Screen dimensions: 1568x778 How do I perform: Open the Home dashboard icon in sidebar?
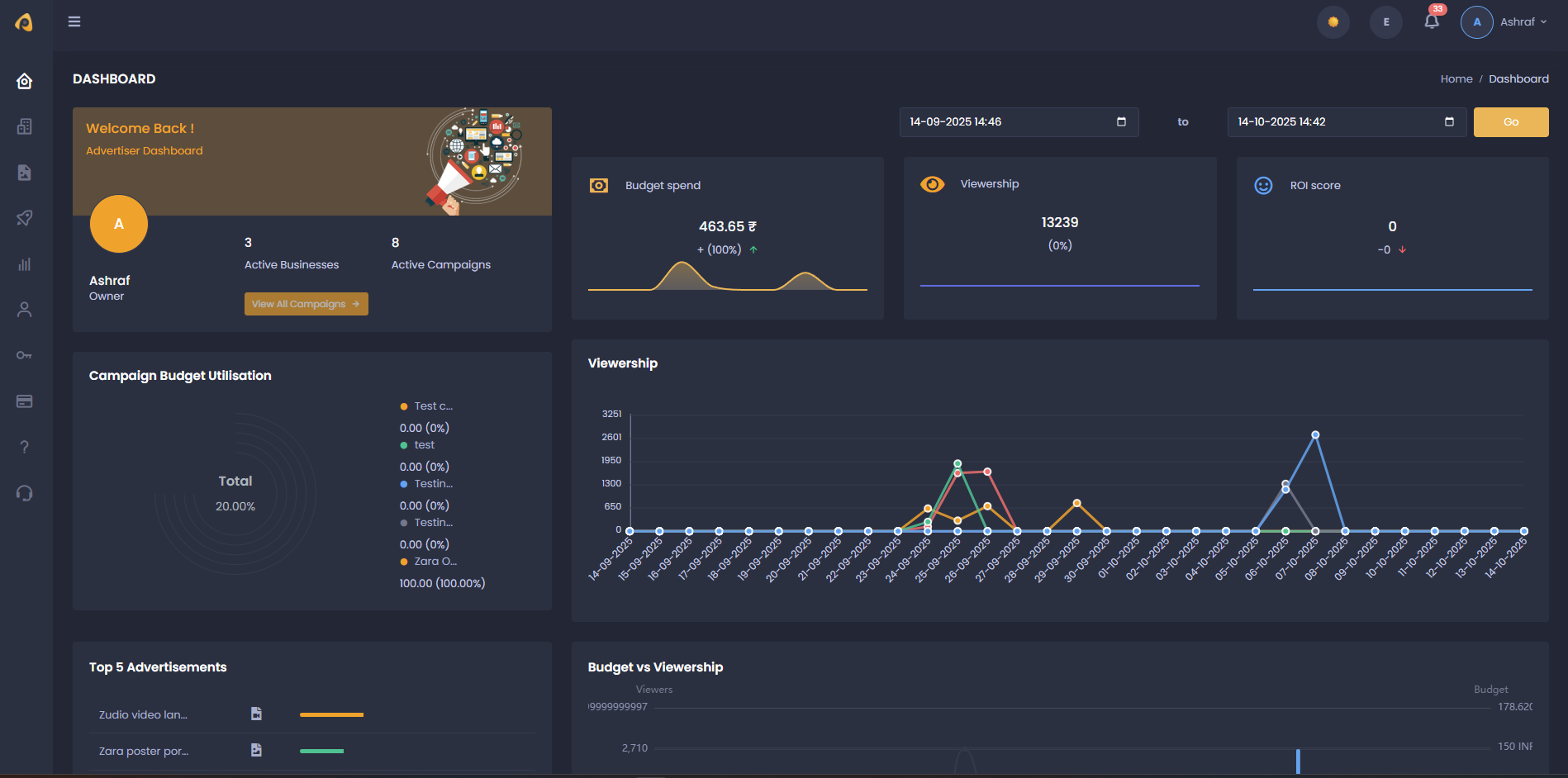(24, 81)
